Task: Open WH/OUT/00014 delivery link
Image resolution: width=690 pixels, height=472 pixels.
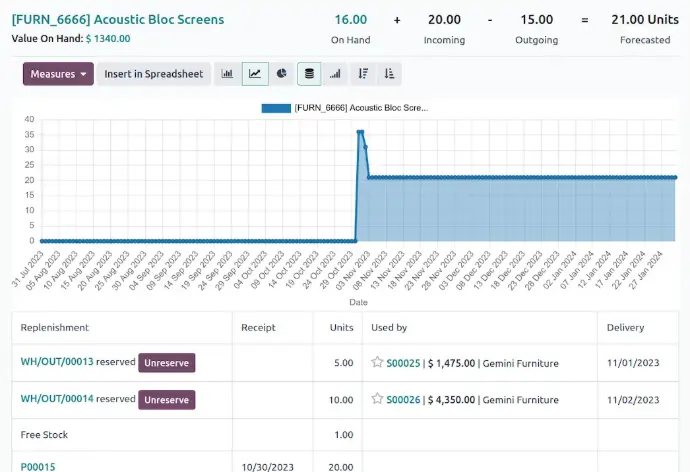Action: (57, 399)
